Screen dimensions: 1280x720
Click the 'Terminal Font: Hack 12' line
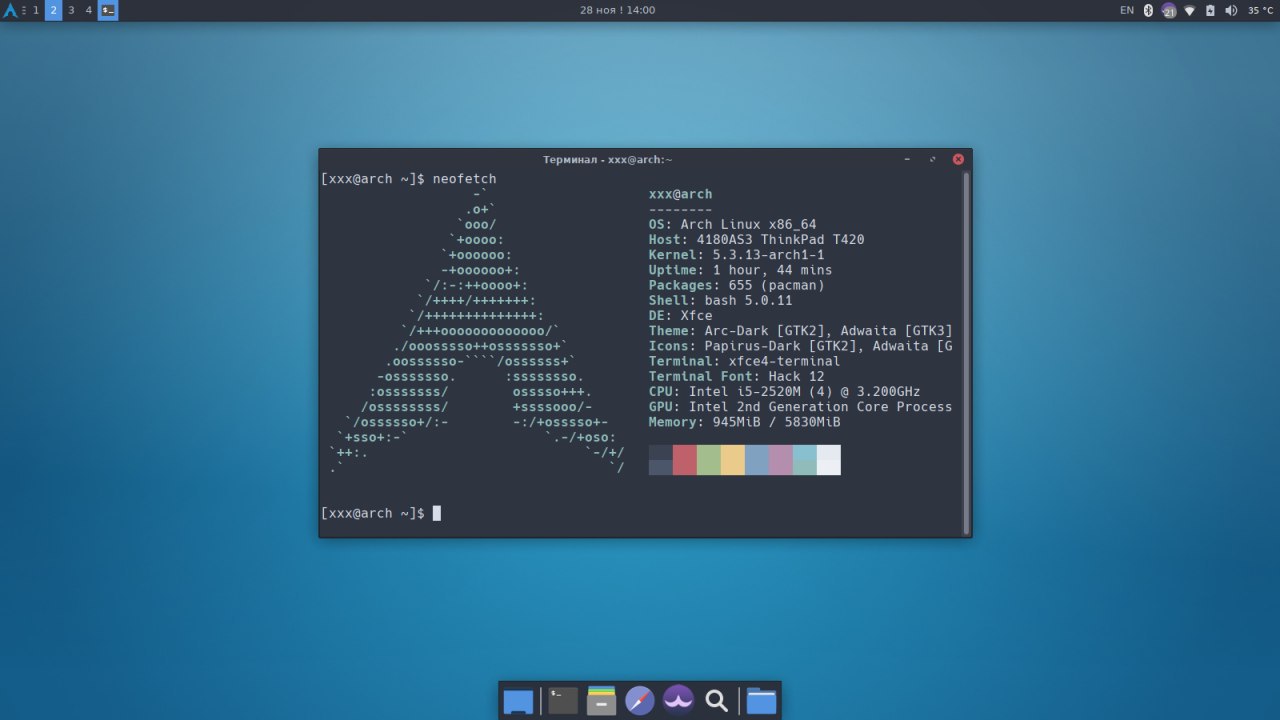pyautogui.click(x=737, y=376)
